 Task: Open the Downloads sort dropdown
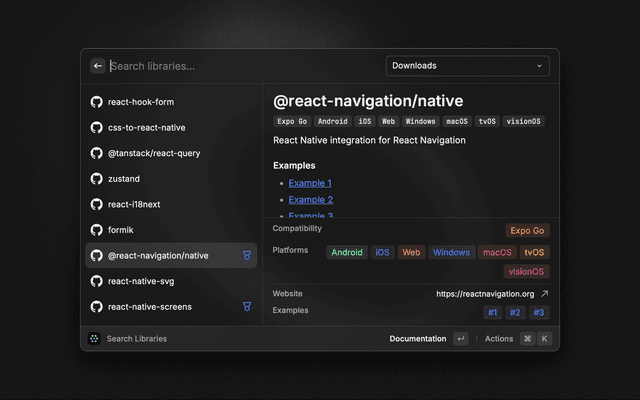point(467,66)
